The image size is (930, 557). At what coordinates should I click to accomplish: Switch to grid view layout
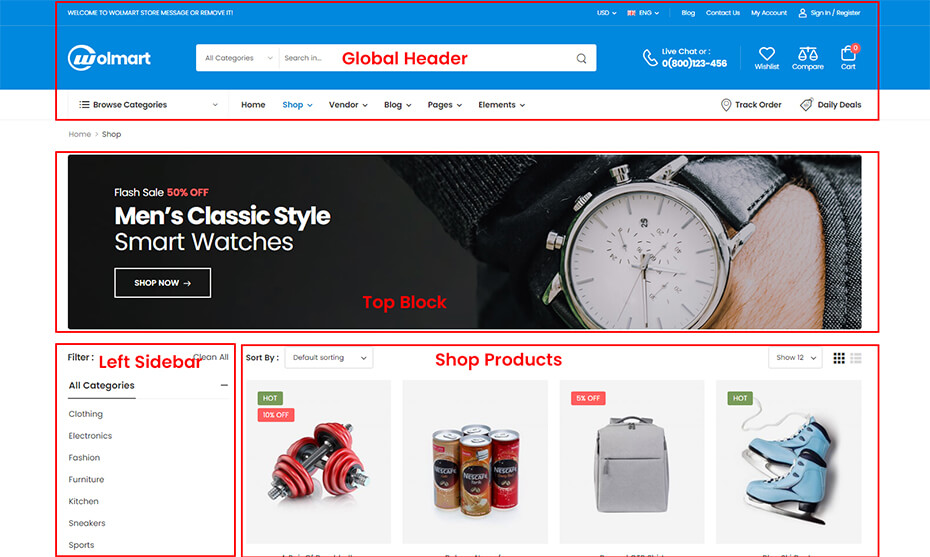839,358
